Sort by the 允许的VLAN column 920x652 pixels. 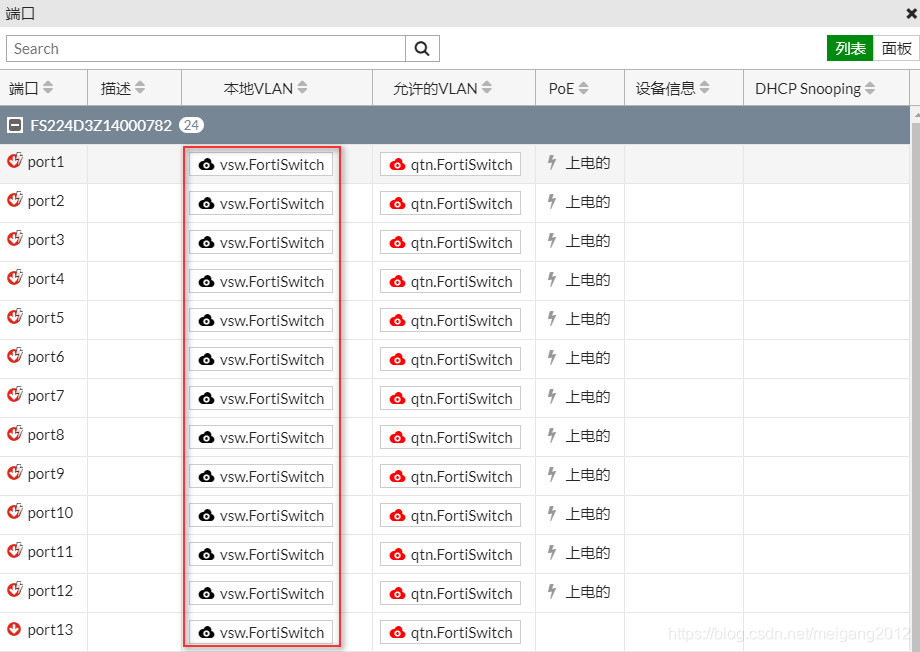tap(487, 88)
